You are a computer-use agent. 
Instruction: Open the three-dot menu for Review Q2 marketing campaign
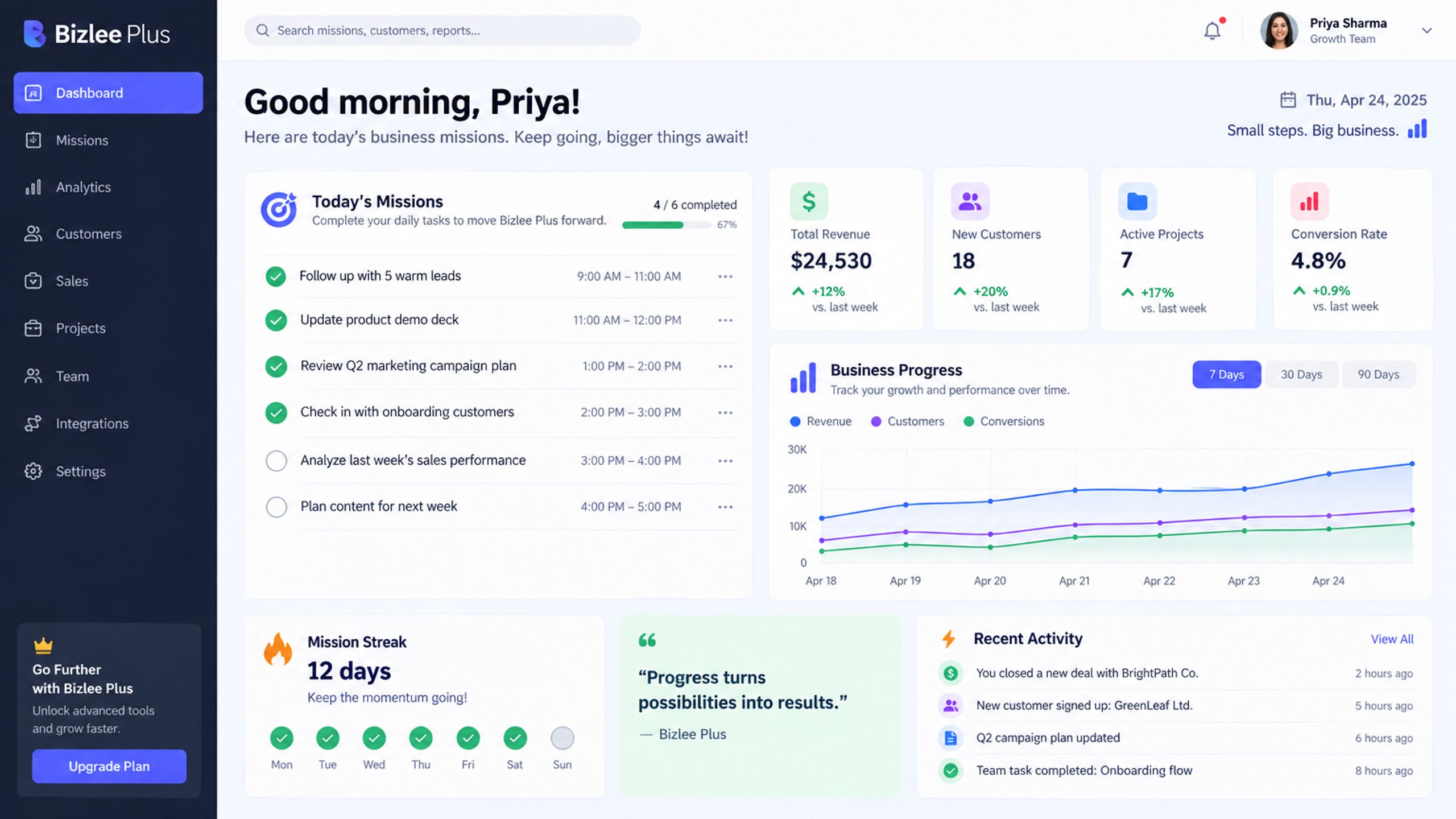(x=725, y=366)
